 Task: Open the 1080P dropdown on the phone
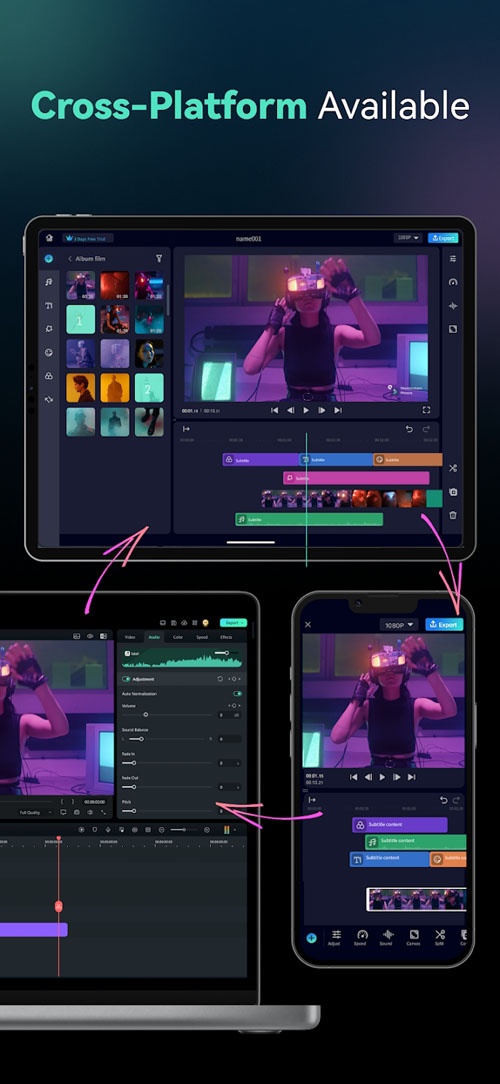pyautogui.click(x=399, y=624)
